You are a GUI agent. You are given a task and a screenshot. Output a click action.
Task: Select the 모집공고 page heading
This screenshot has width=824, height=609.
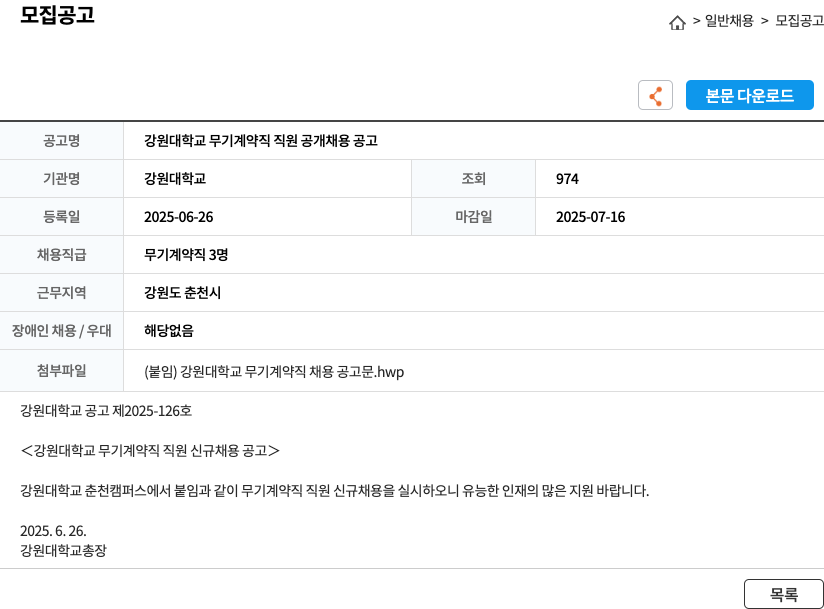tap(57, 15)
